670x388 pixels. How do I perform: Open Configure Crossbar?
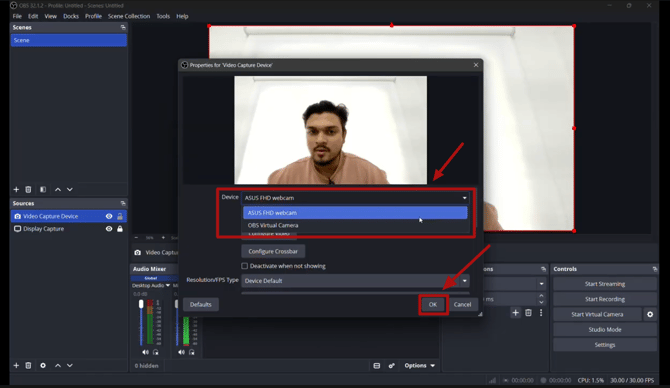pyautogui.click(x=273, y=251)
